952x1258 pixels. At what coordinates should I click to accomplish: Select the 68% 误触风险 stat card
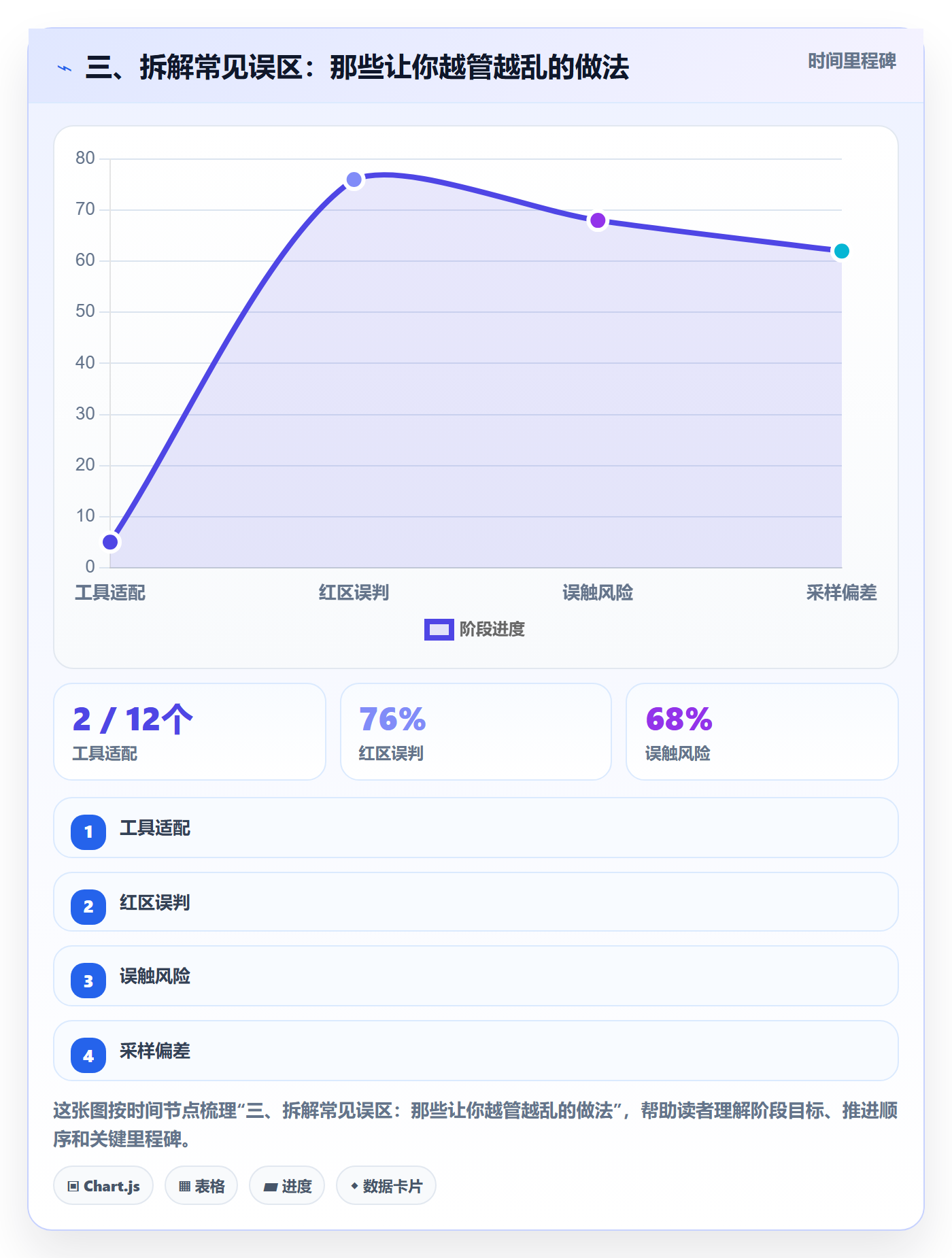(762, 732)
